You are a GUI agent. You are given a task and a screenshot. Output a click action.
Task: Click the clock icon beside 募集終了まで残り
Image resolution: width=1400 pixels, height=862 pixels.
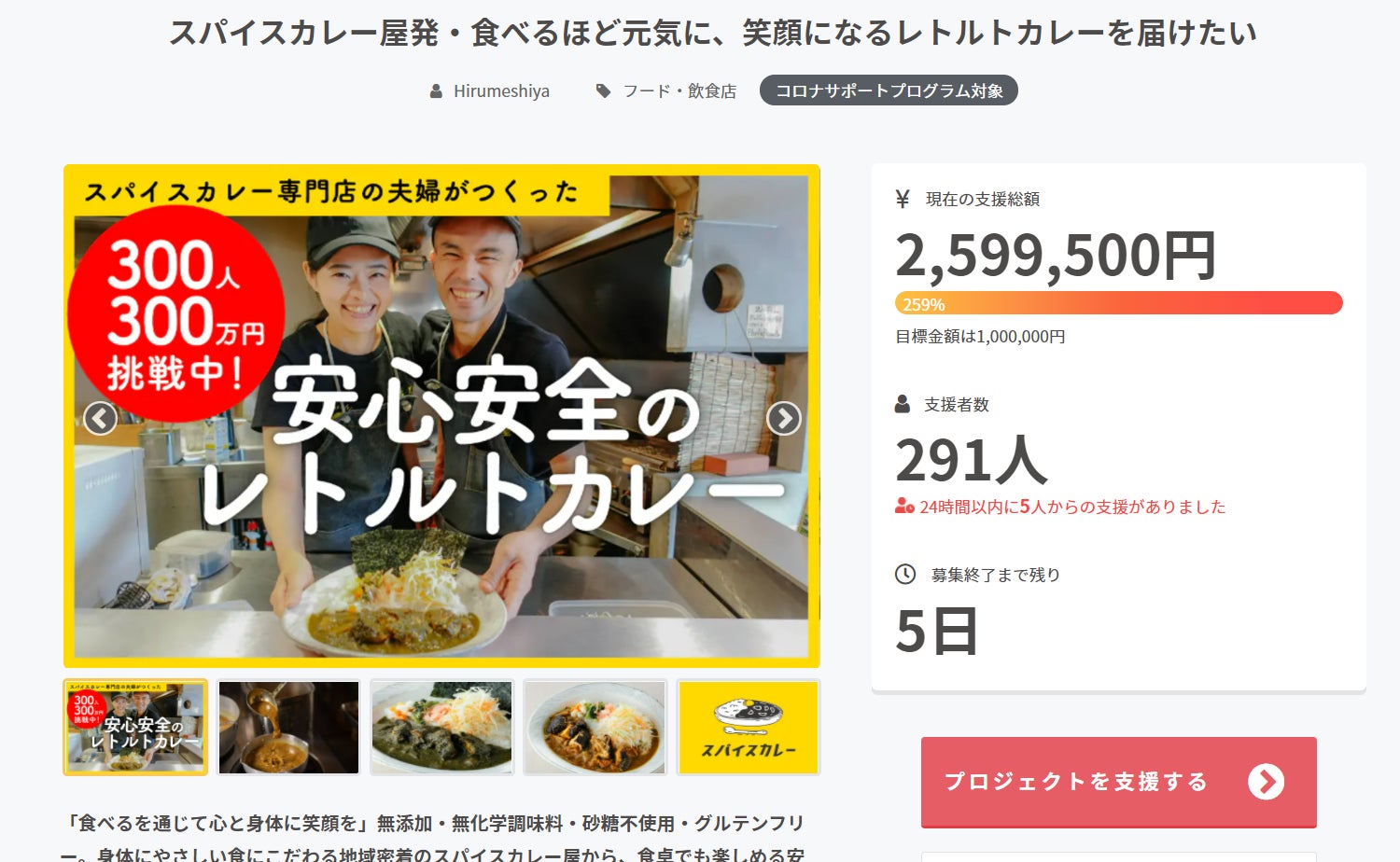(x=905, y=574)
